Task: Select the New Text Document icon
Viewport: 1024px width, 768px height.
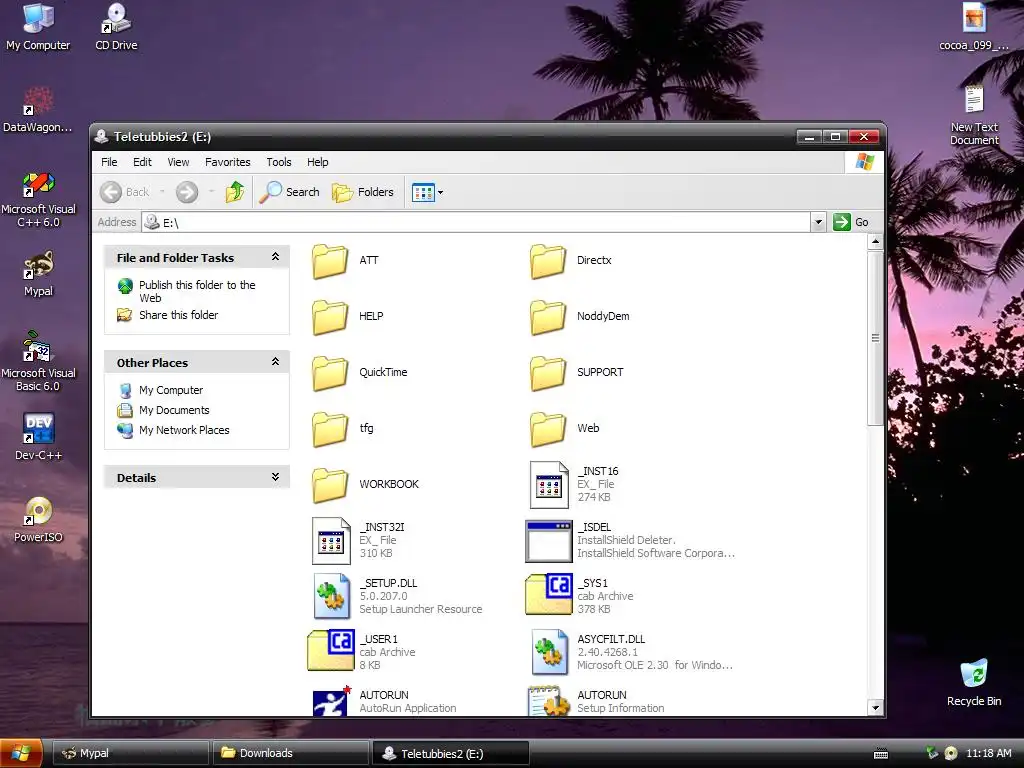Action: coord(974,116)
